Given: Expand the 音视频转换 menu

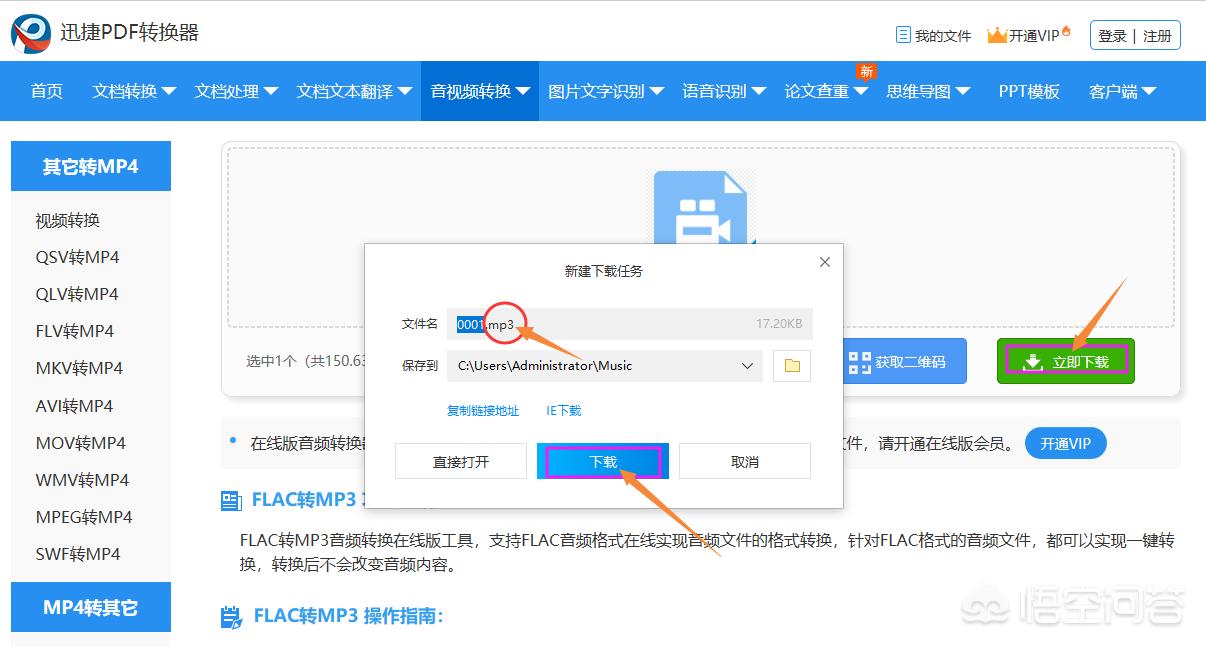Looking at the screenshot, I should 480,91.
